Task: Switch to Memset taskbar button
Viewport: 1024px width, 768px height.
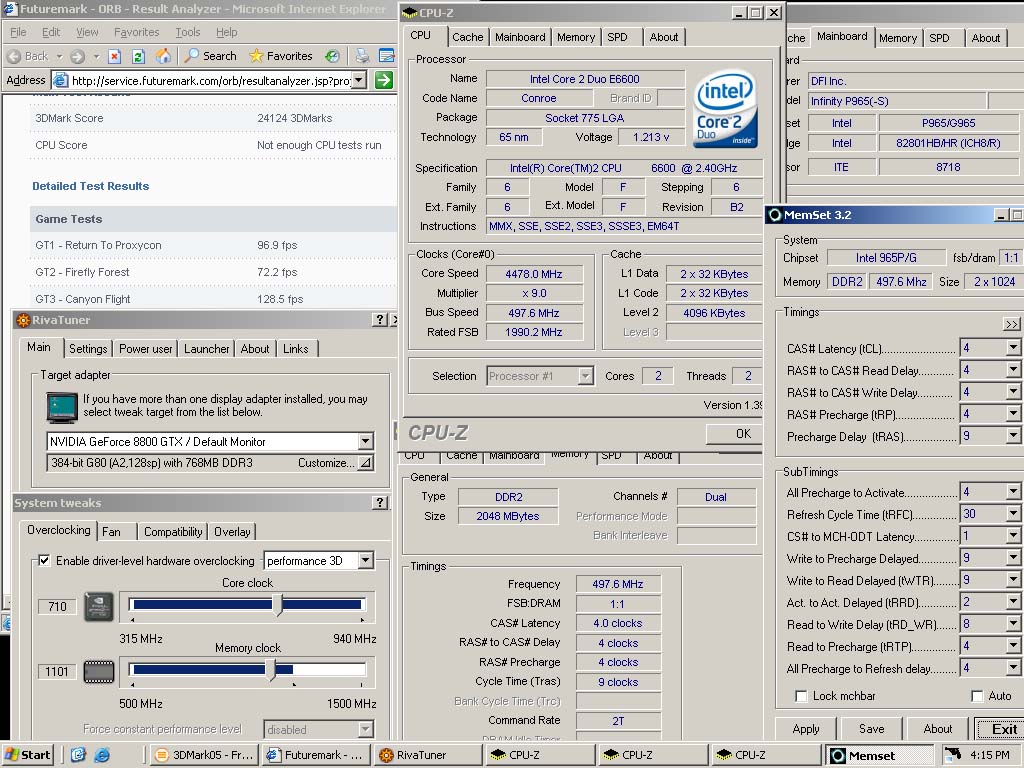Action: 881,755
